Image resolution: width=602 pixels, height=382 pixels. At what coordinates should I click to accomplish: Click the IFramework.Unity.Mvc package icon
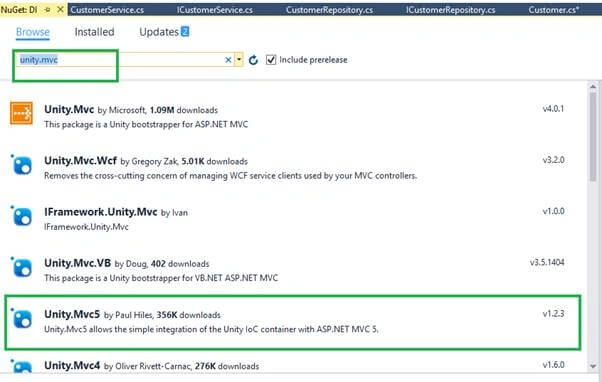pyautogui.click(x=22, y=216)
